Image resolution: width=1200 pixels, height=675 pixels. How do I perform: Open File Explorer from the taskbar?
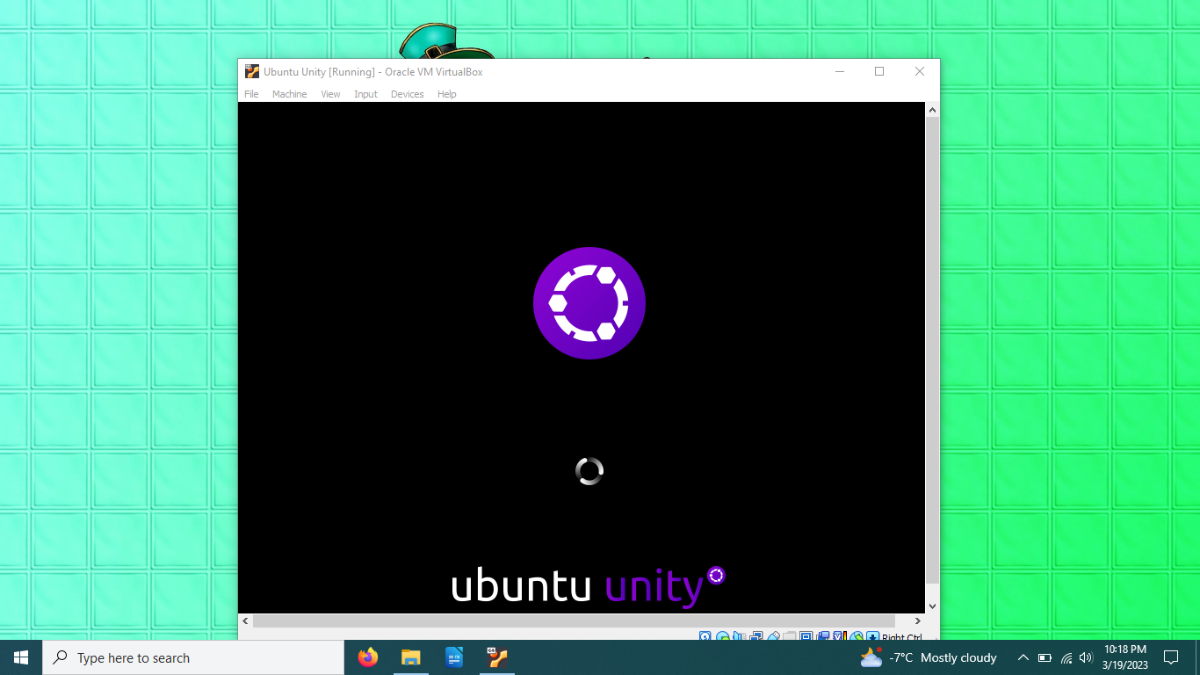click(x=411, y=657)
